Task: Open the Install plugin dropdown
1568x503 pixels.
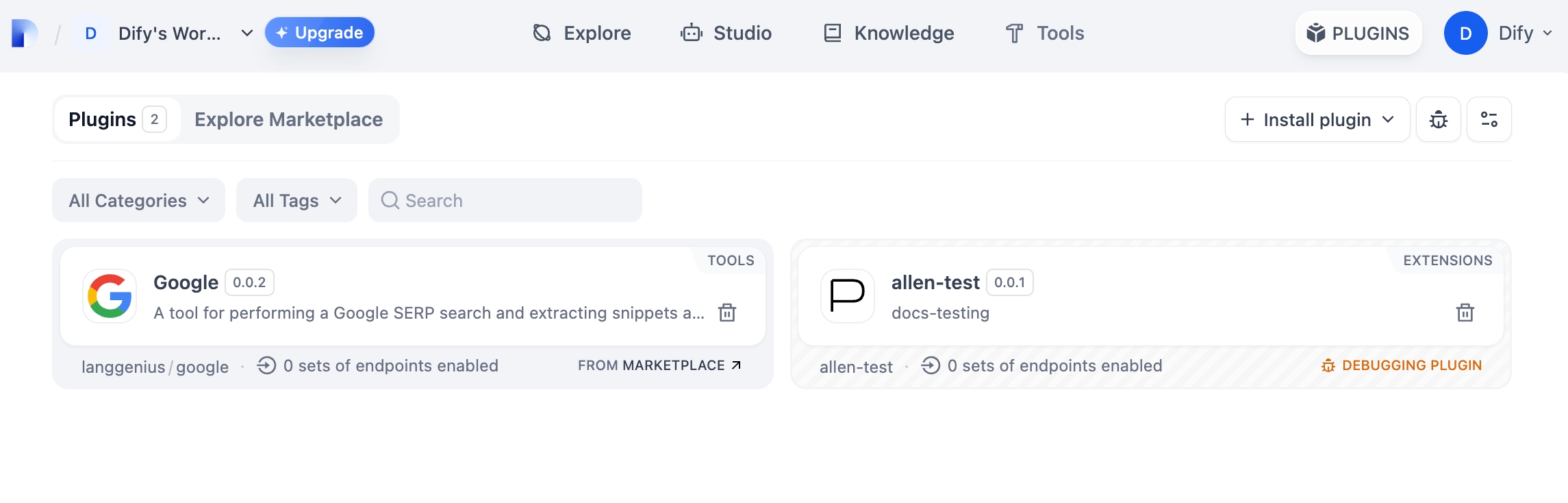Action: (x=1317, y=119)
